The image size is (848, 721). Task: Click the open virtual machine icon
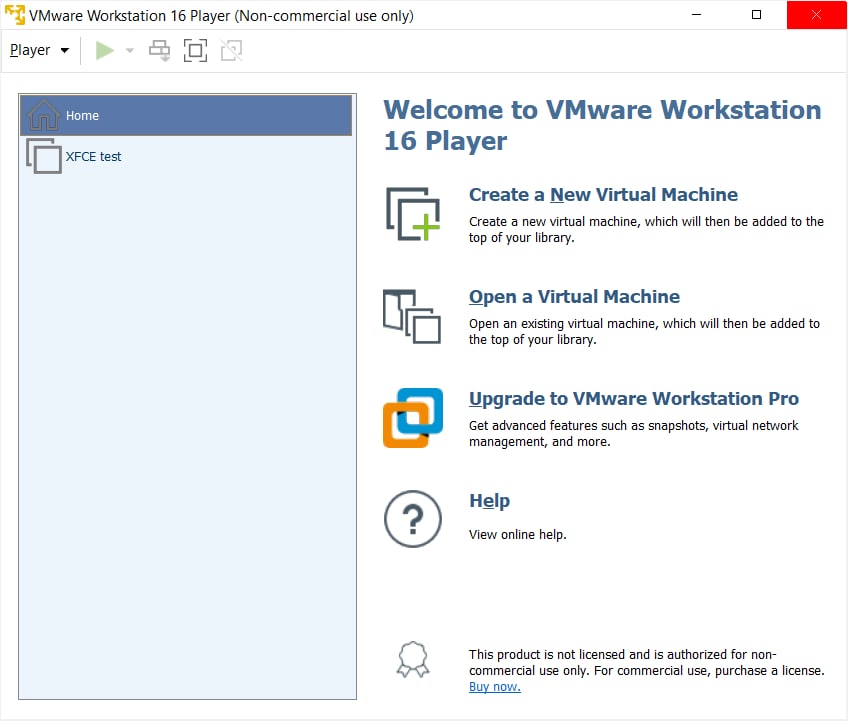point(412,316)
